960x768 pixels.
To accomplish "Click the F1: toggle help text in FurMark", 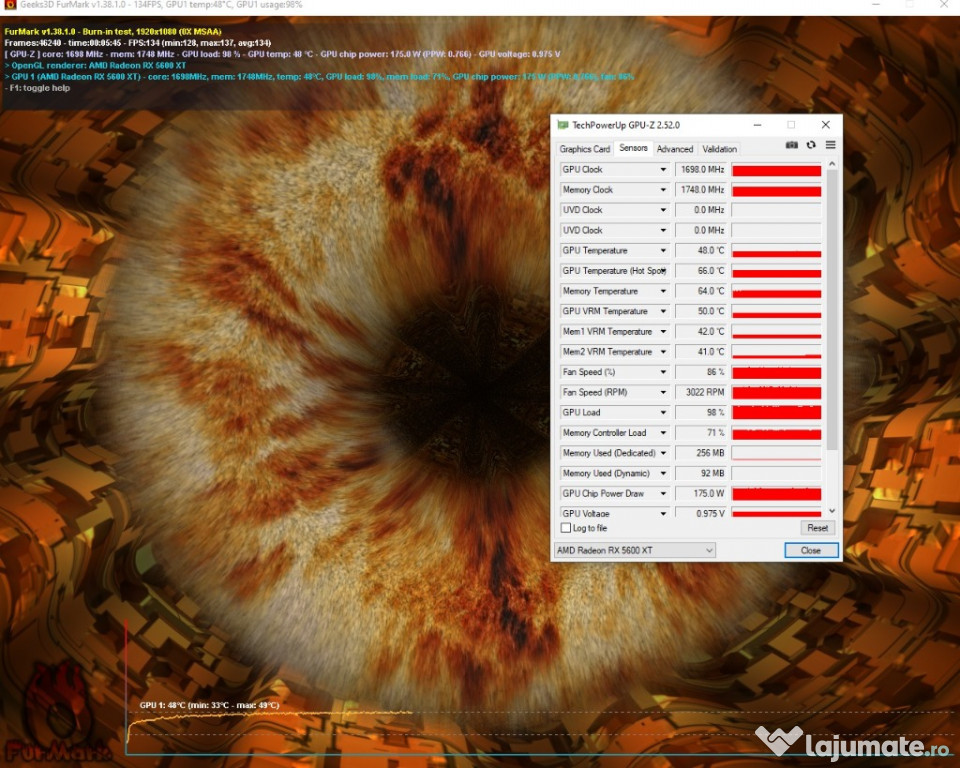I will click(x=37, y=88).
